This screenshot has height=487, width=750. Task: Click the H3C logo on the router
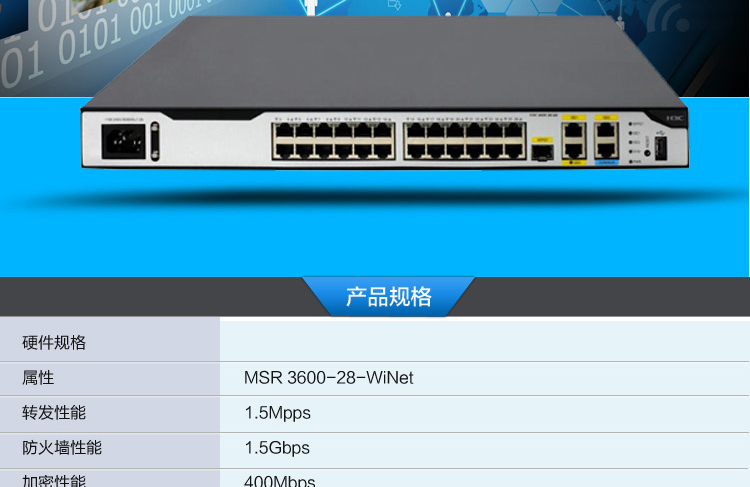click(x=674, y=118)
